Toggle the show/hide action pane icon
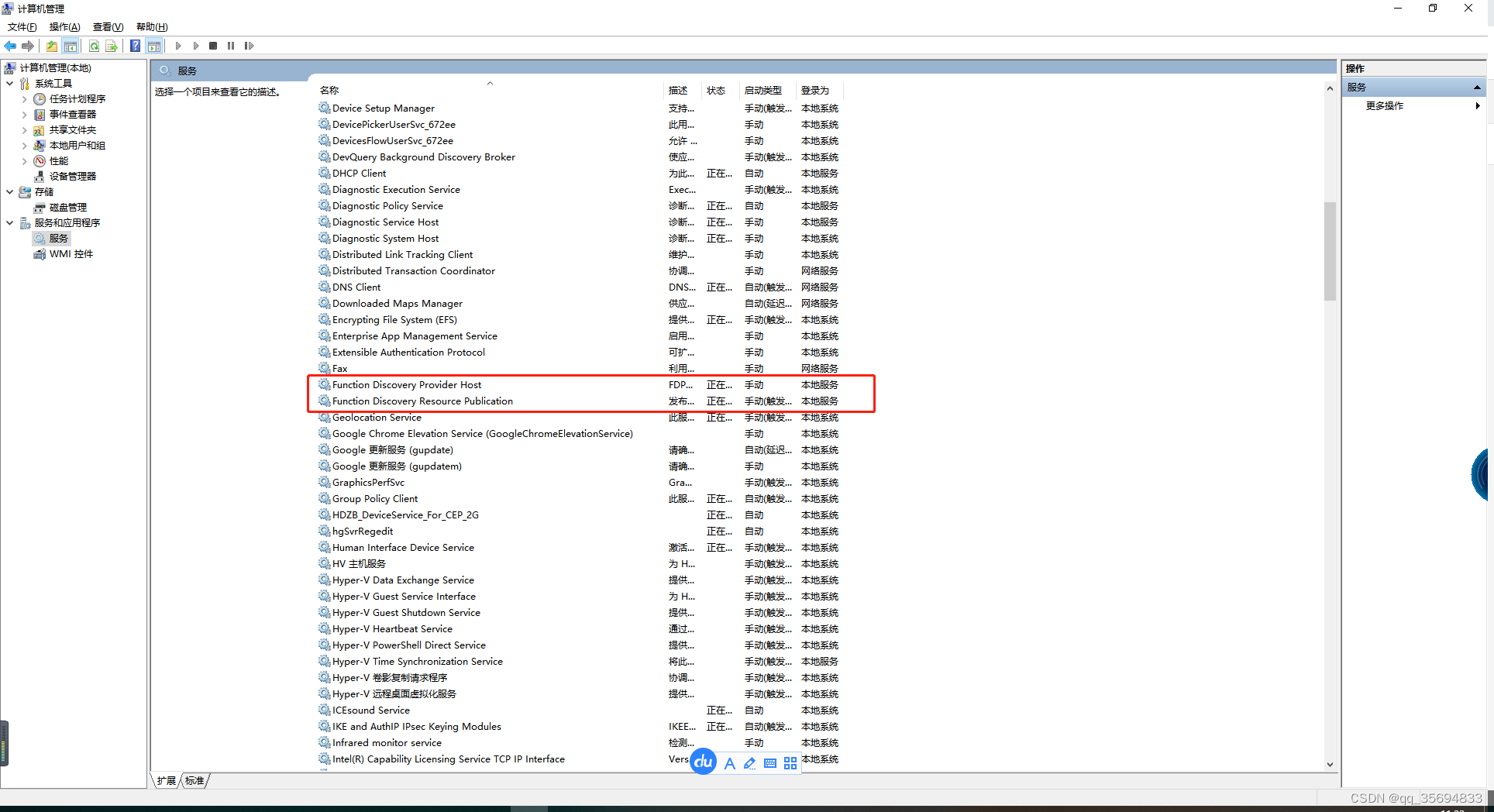Image resolution: width=1494 pixels, height=812 pixels. [x=154, y=46]
